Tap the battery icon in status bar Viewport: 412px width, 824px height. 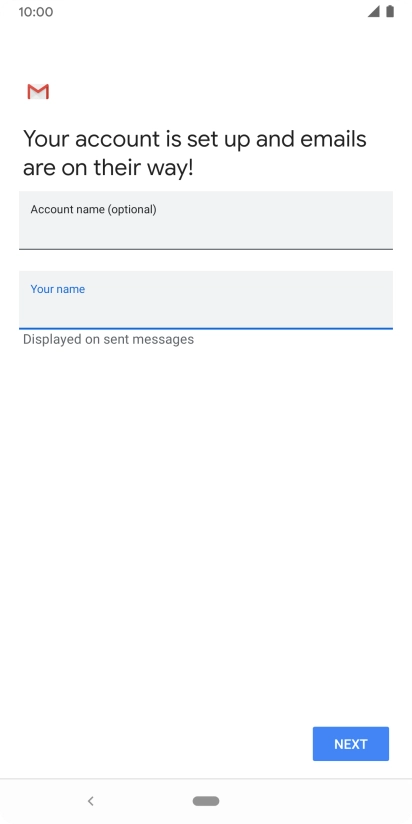point(390,12)
